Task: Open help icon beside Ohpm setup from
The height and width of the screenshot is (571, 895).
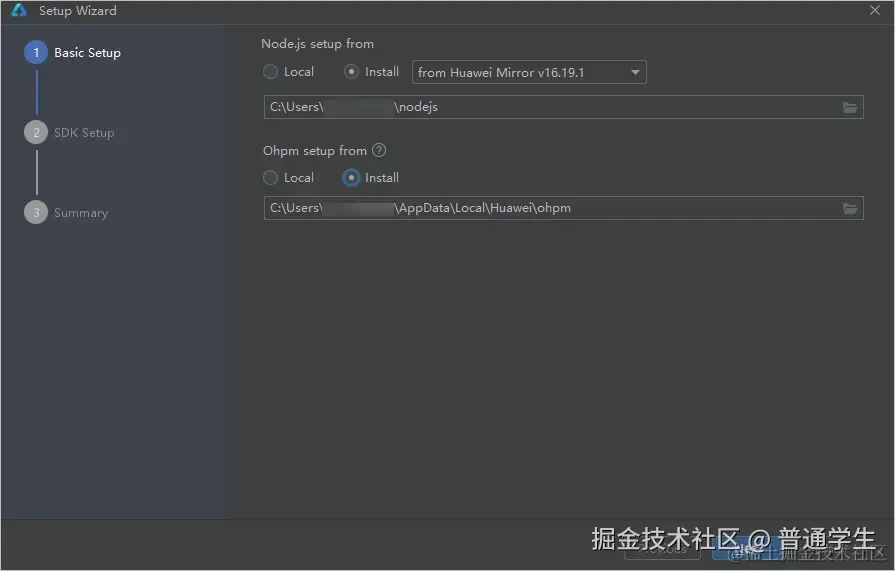Action: point(379,150)
